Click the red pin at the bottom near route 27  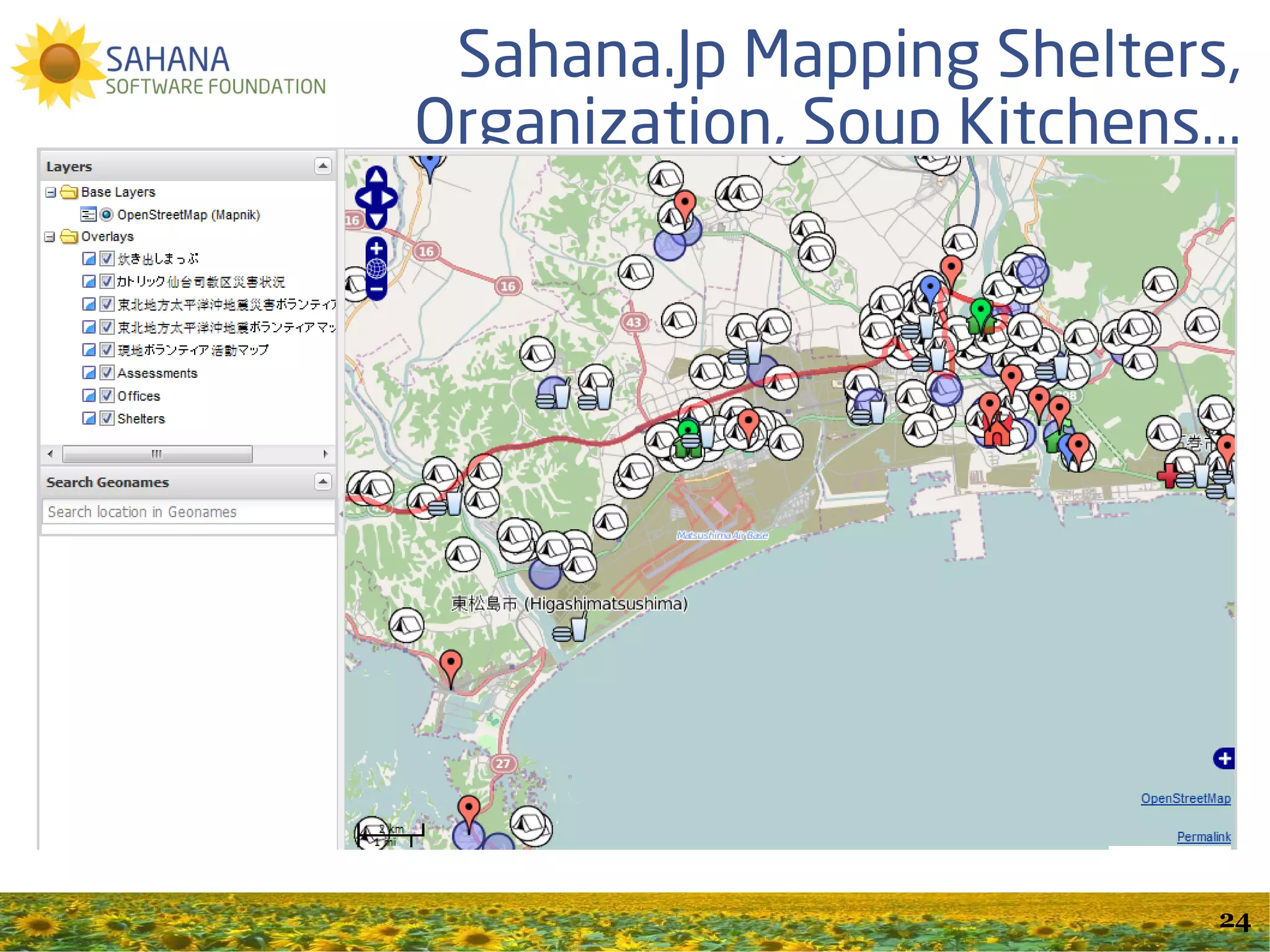[x=469, y=814]
